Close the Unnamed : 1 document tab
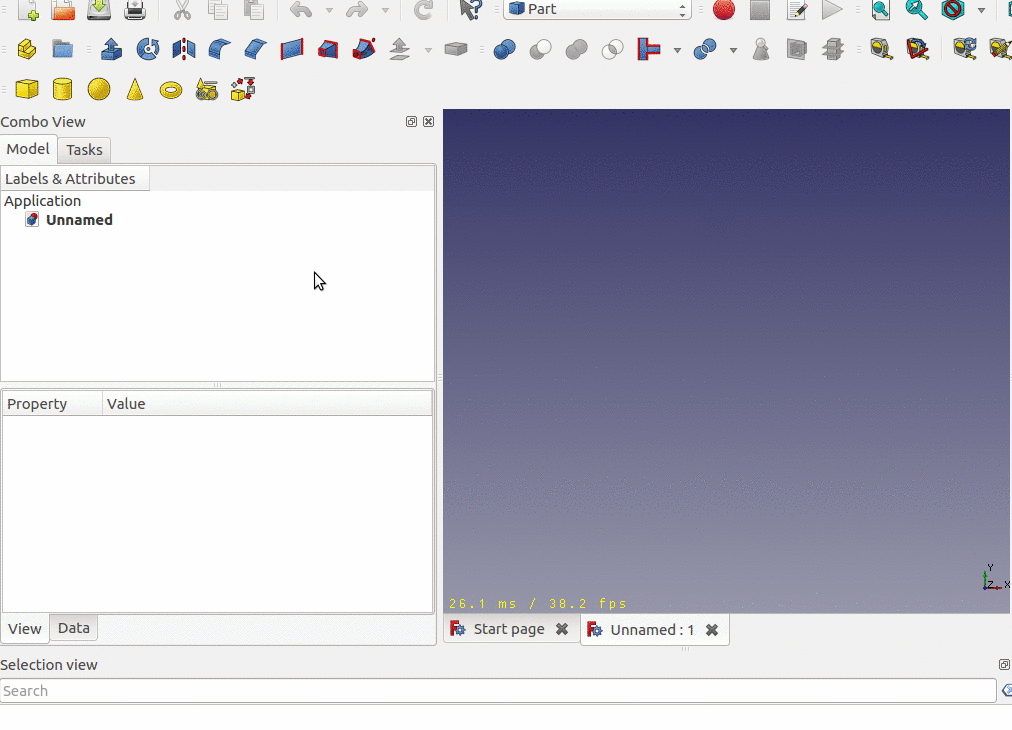1012x730 pixels. click(712, 630)
